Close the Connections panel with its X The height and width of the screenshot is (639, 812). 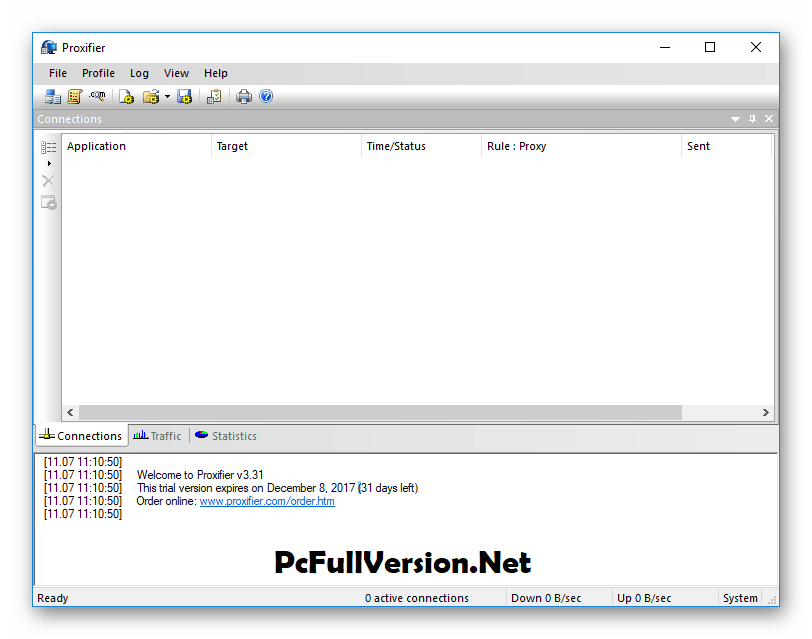[769, 119]
